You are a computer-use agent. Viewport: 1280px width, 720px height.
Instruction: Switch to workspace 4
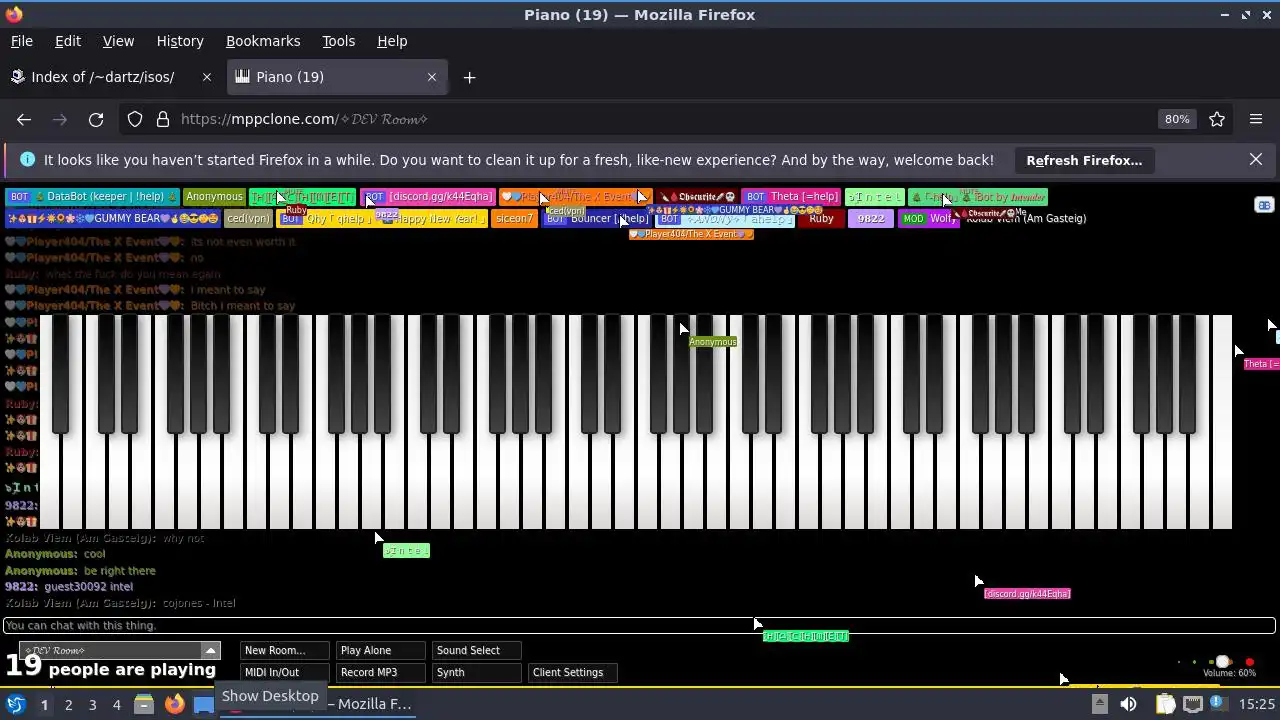[x=116, y=705]
